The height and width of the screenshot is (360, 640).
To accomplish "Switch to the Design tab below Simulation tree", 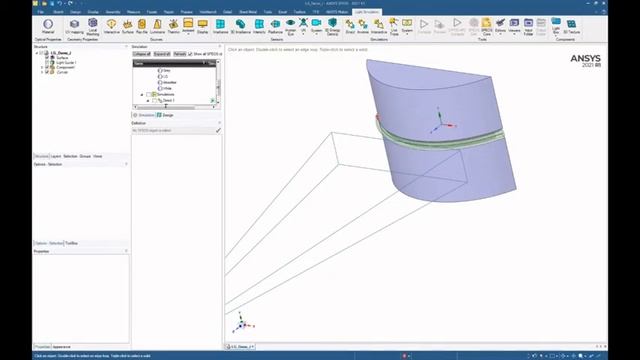I will (x=165, y=115).
